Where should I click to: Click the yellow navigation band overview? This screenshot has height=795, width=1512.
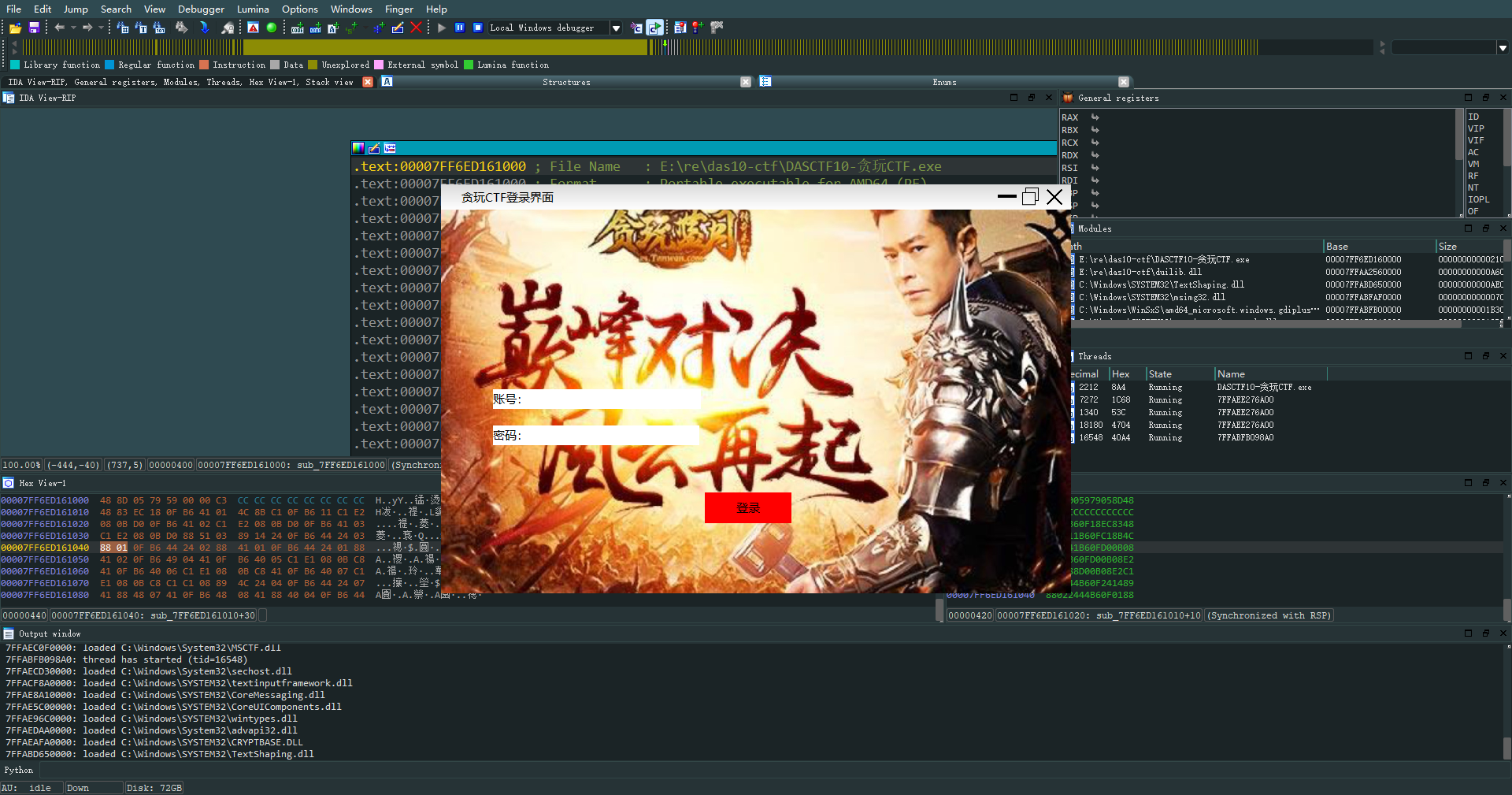(445, 48)
